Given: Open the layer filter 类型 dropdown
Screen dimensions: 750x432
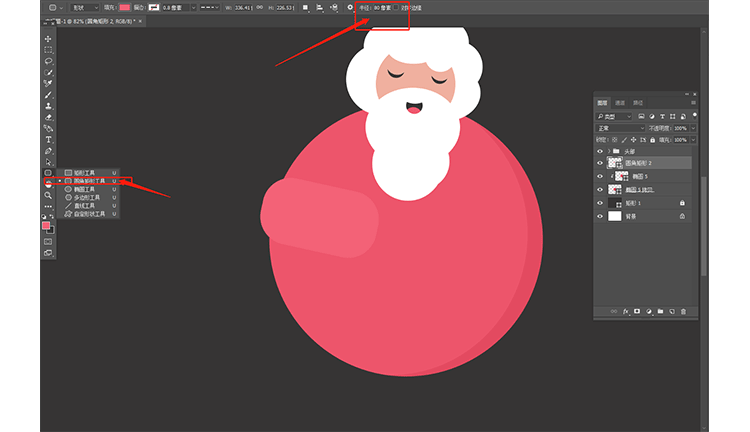Looking at the screenshot, I should pos(614,116).
